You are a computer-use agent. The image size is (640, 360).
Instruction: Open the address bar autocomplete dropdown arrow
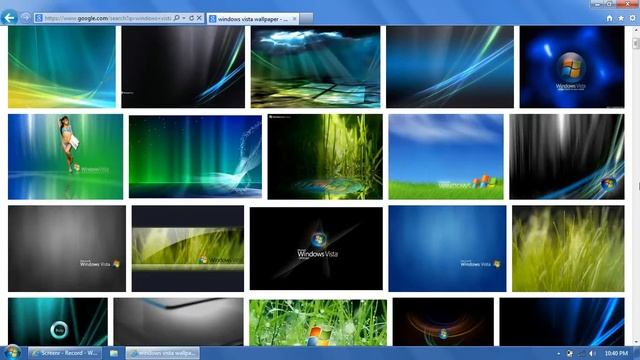tap(184, 18)
